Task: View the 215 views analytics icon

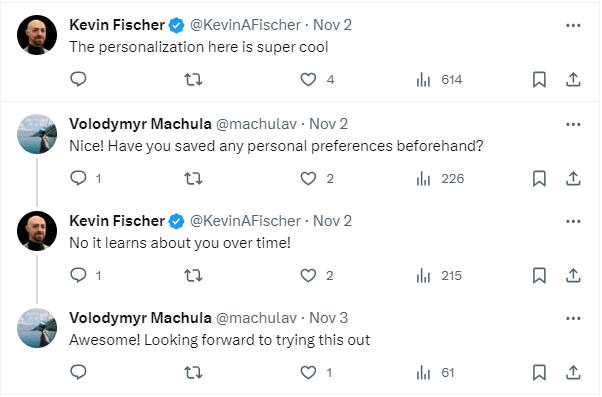Action: 423,276
